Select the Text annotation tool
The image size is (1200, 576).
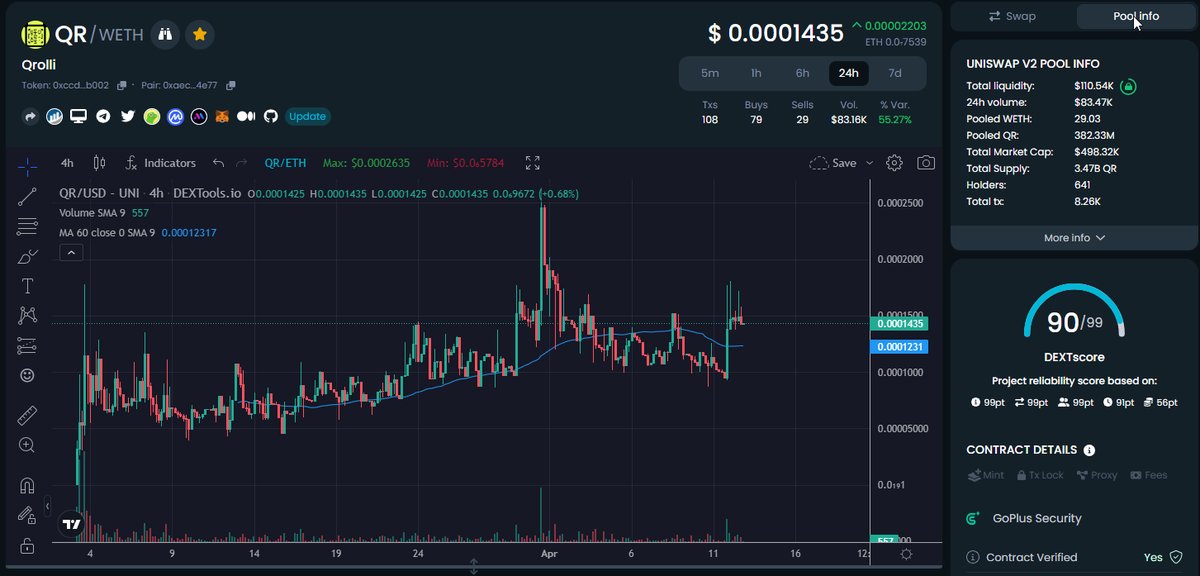(x=28, y=286)
